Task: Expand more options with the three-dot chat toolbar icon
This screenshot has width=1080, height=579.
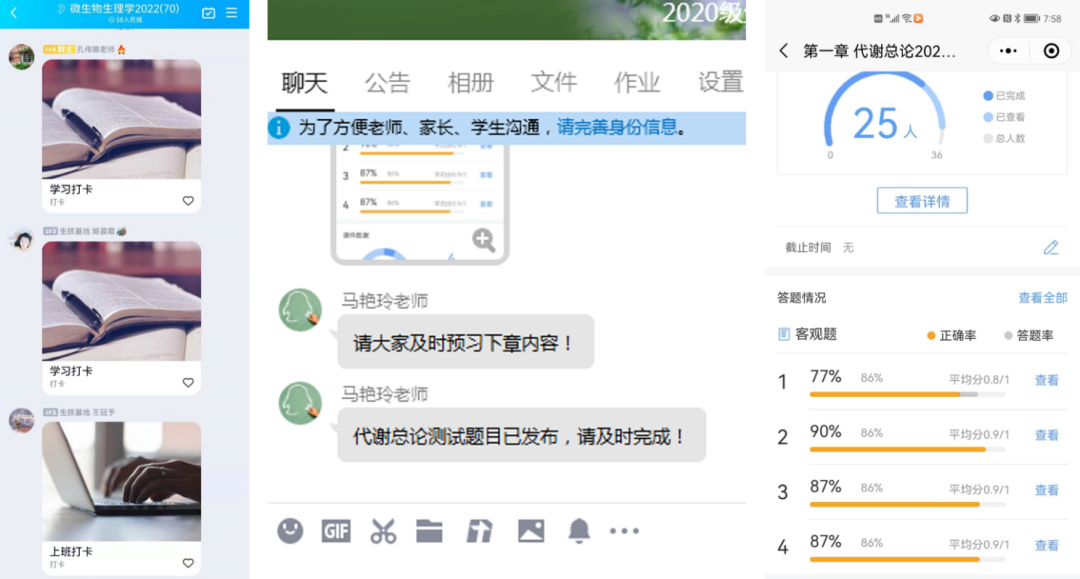Action: (624, 531)
